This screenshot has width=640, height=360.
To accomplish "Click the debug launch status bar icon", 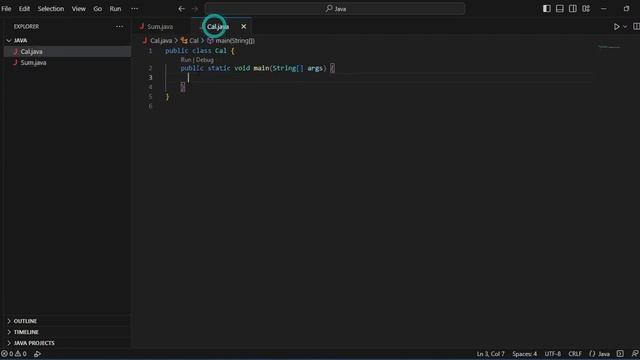I will tap(37, 354).
